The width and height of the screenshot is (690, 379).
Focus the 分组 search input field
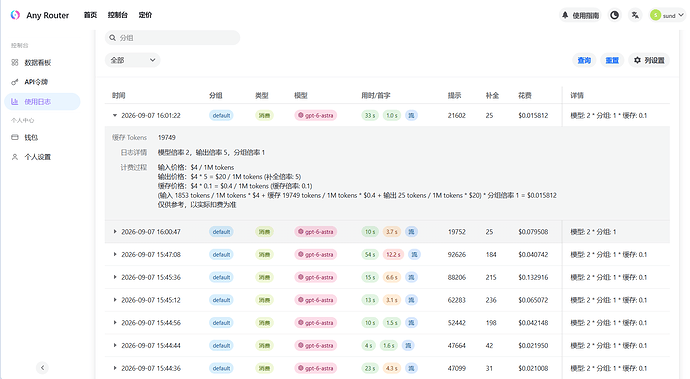coord(172,38)
